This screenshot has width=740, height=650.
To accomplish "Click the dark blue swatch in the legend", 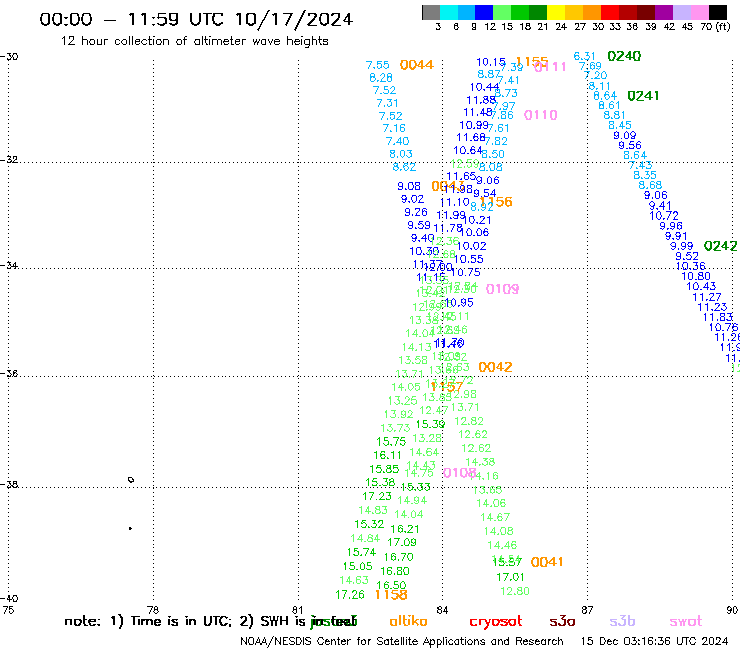I will (484, 12).
